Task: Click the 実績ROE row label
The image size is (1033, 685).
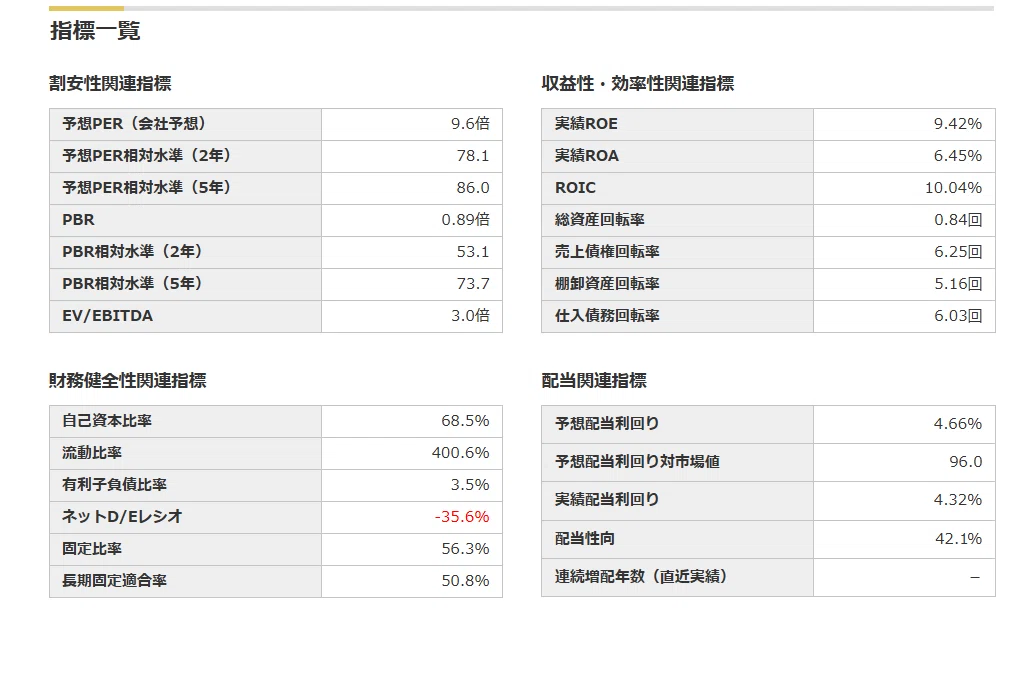Action: [586, 124]
